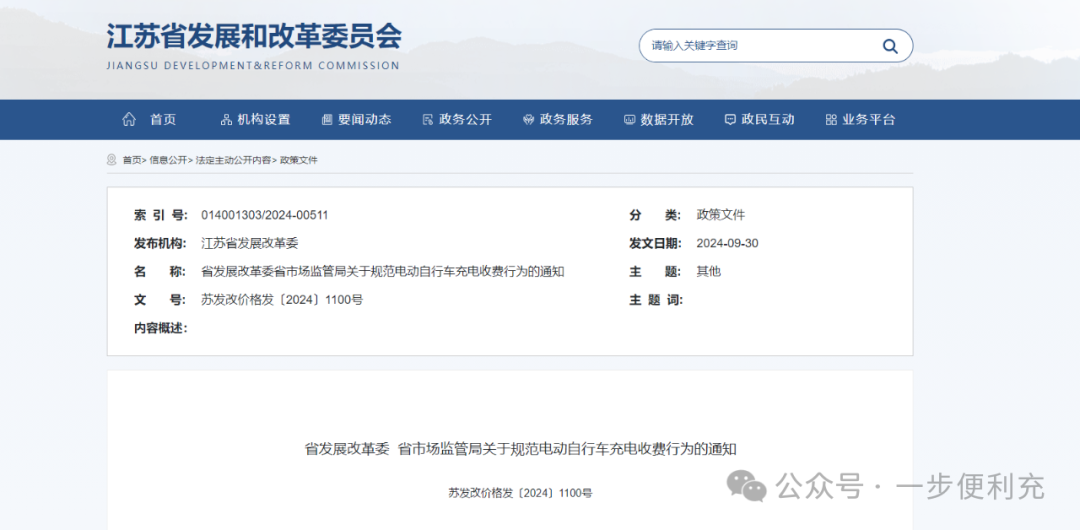The height and width of the screenshot is (530, 1080).
Task: Click the article headline about 规范电动自行车充电收费行为
Action: click(x=521, y=449)
